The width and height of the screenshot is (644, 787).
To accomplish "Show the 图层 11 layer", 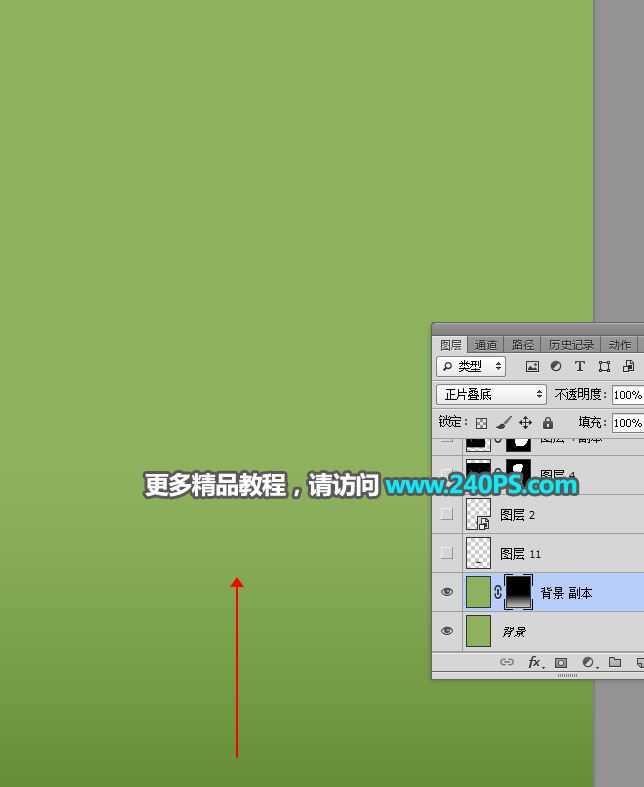I will tap(447, 553).
